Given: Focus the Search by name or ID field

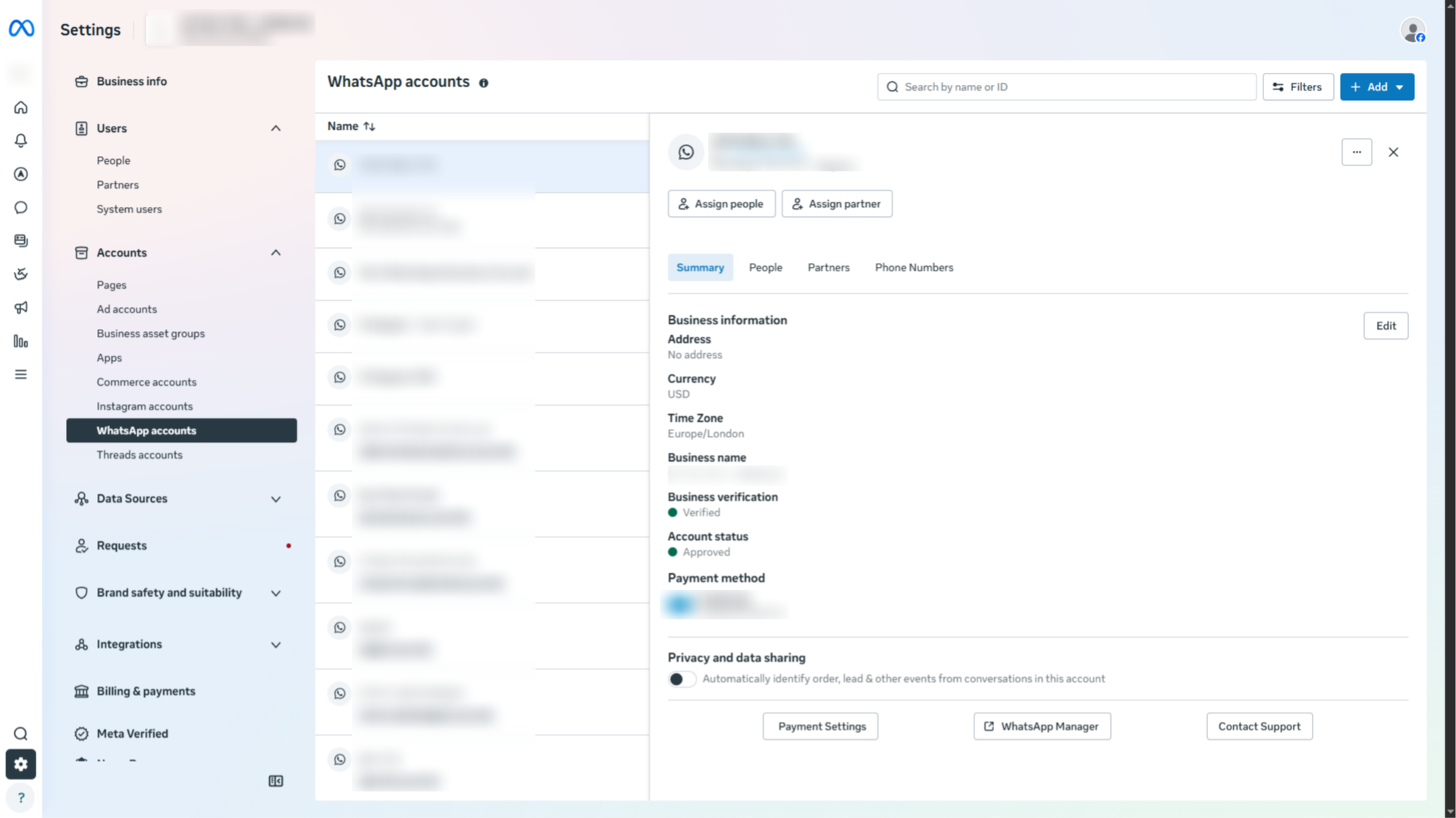Looking at the screenshot, I should (1066, 87).
